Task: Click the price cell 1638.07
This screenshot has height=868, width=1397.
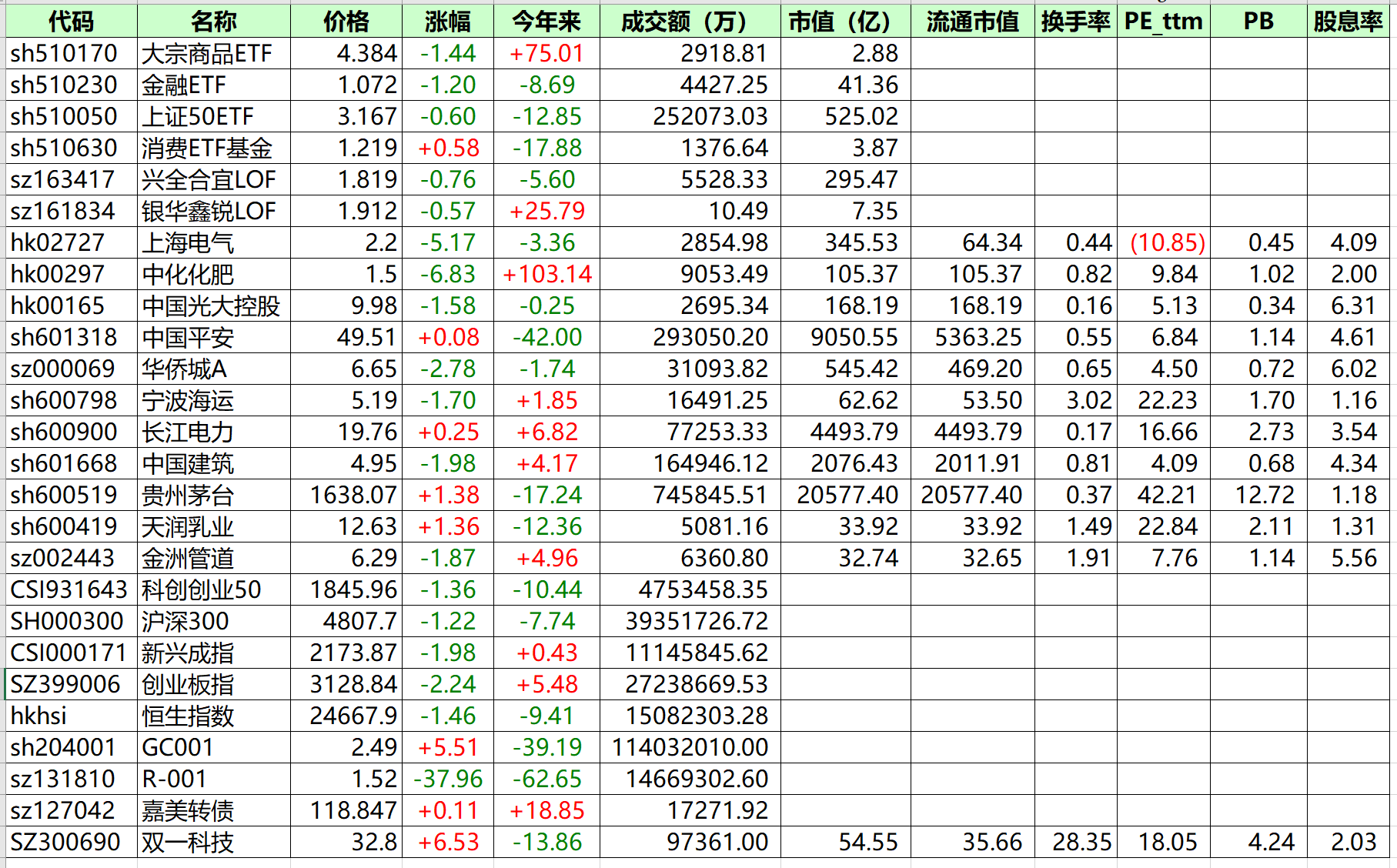Action: click(x=346, y=495)
